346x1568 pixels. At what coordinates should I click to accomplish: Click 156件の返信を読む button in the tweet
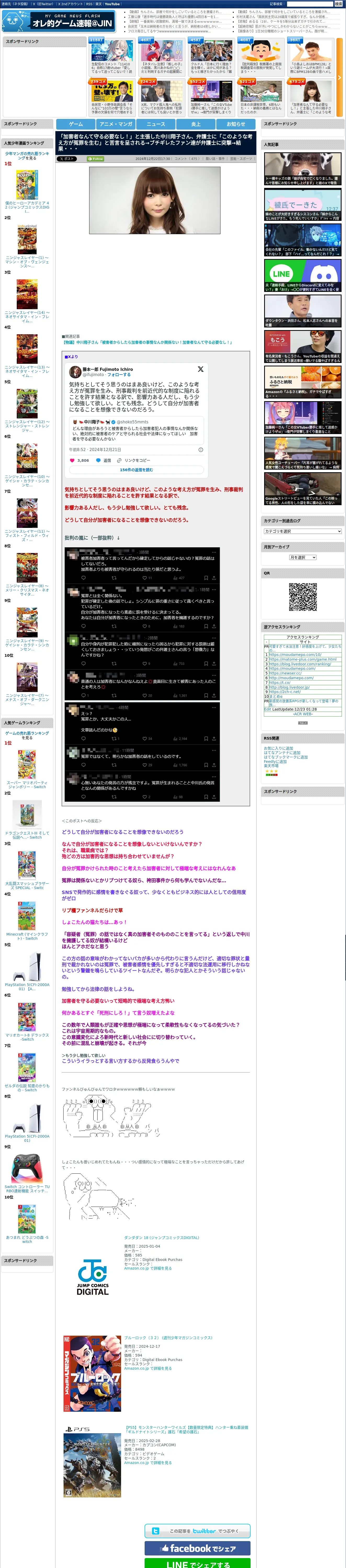pyautogui.click(x=137, y=470)
